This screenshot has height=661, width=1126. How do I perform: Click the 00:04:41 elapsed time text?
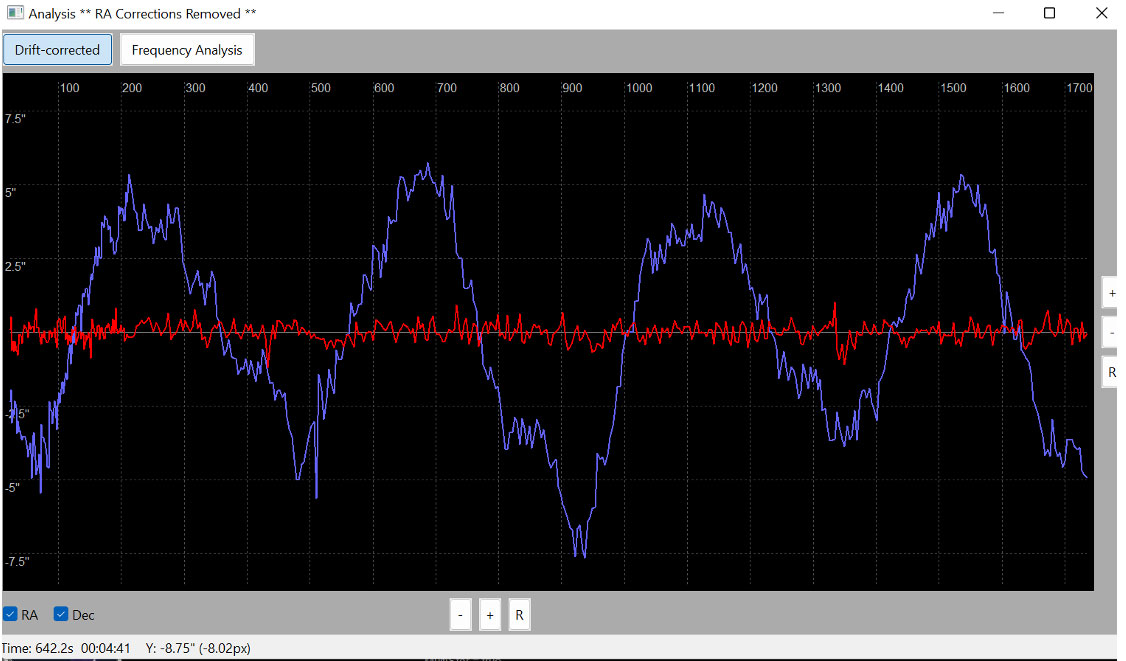106,648
